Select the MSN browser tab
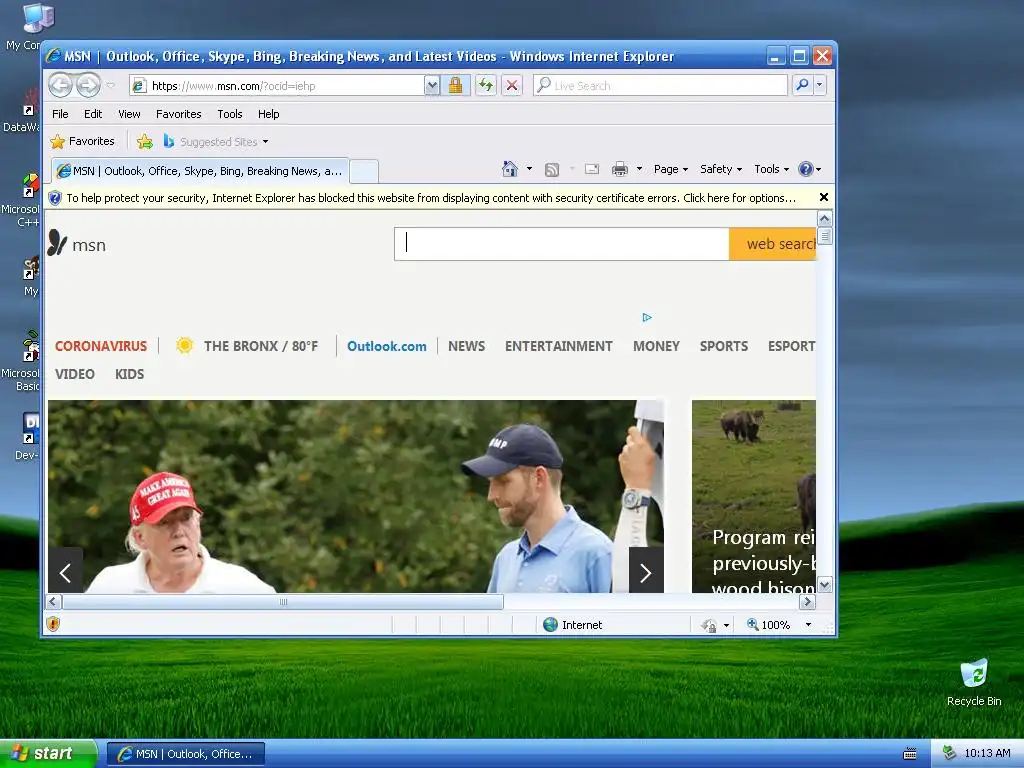Viewport: 1024px width, 768px height. pyautogui.click(x=200, y=171)
